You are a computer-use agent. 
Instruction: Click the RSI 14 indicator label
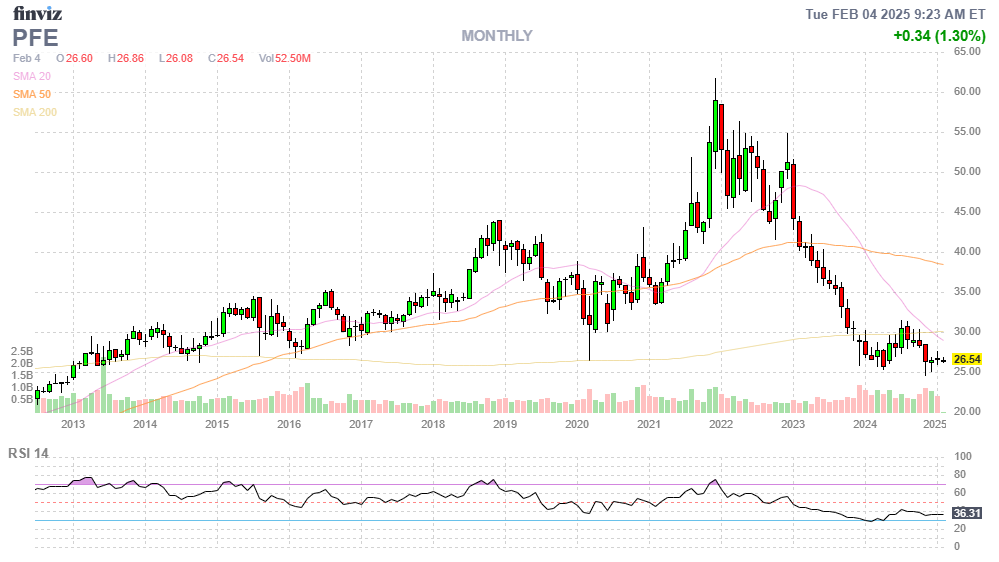(28, 453)
